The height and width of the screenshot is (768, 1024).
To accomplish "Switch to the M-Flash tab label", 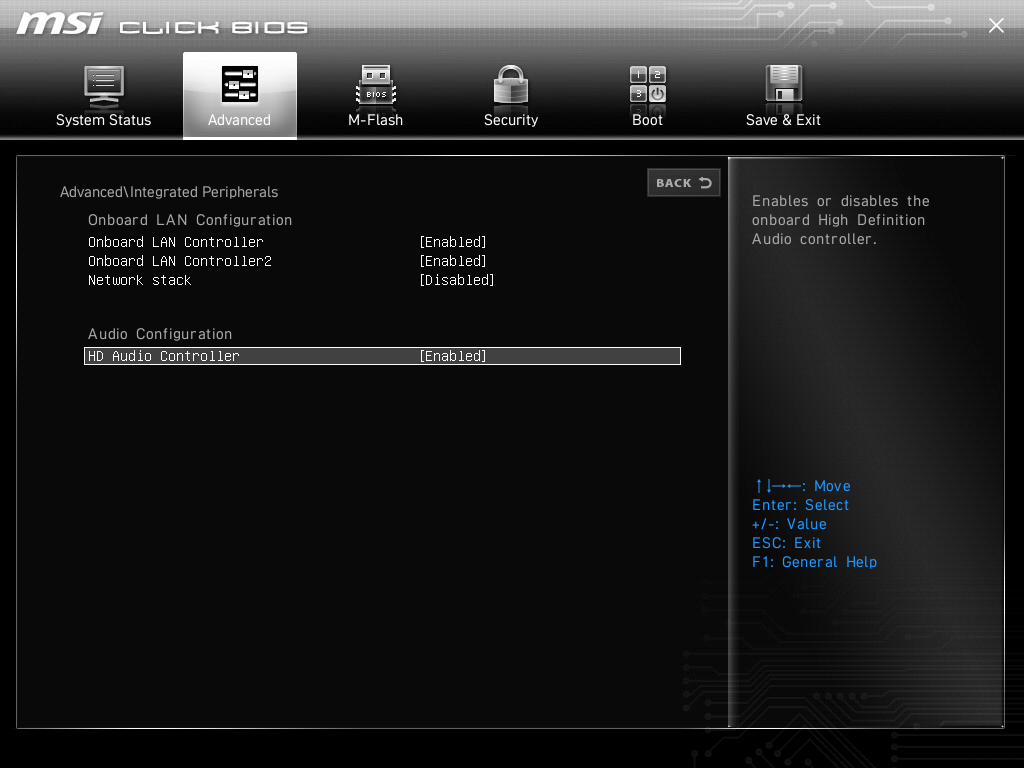I will point(376,120).
